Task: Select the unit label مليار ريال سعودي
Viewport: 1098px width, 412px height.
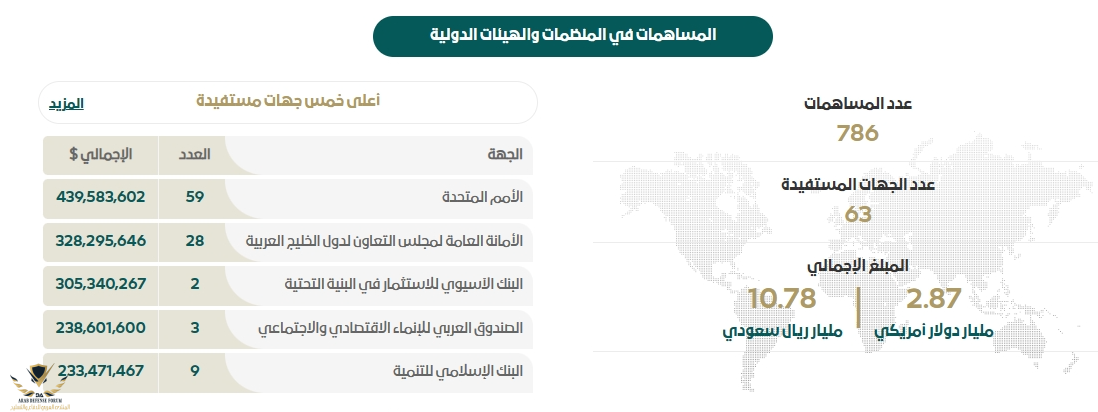Action: click(x=782, y=331)
